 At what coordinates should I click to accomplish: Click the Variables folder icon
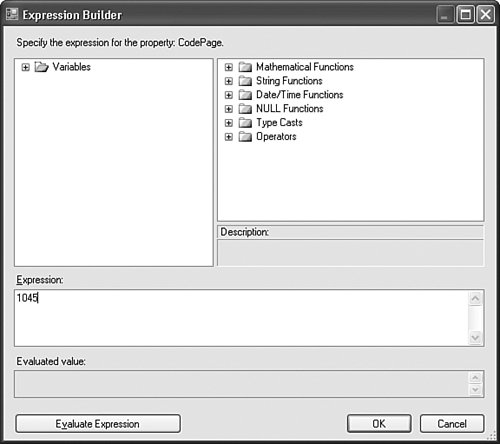click(42, 67)
